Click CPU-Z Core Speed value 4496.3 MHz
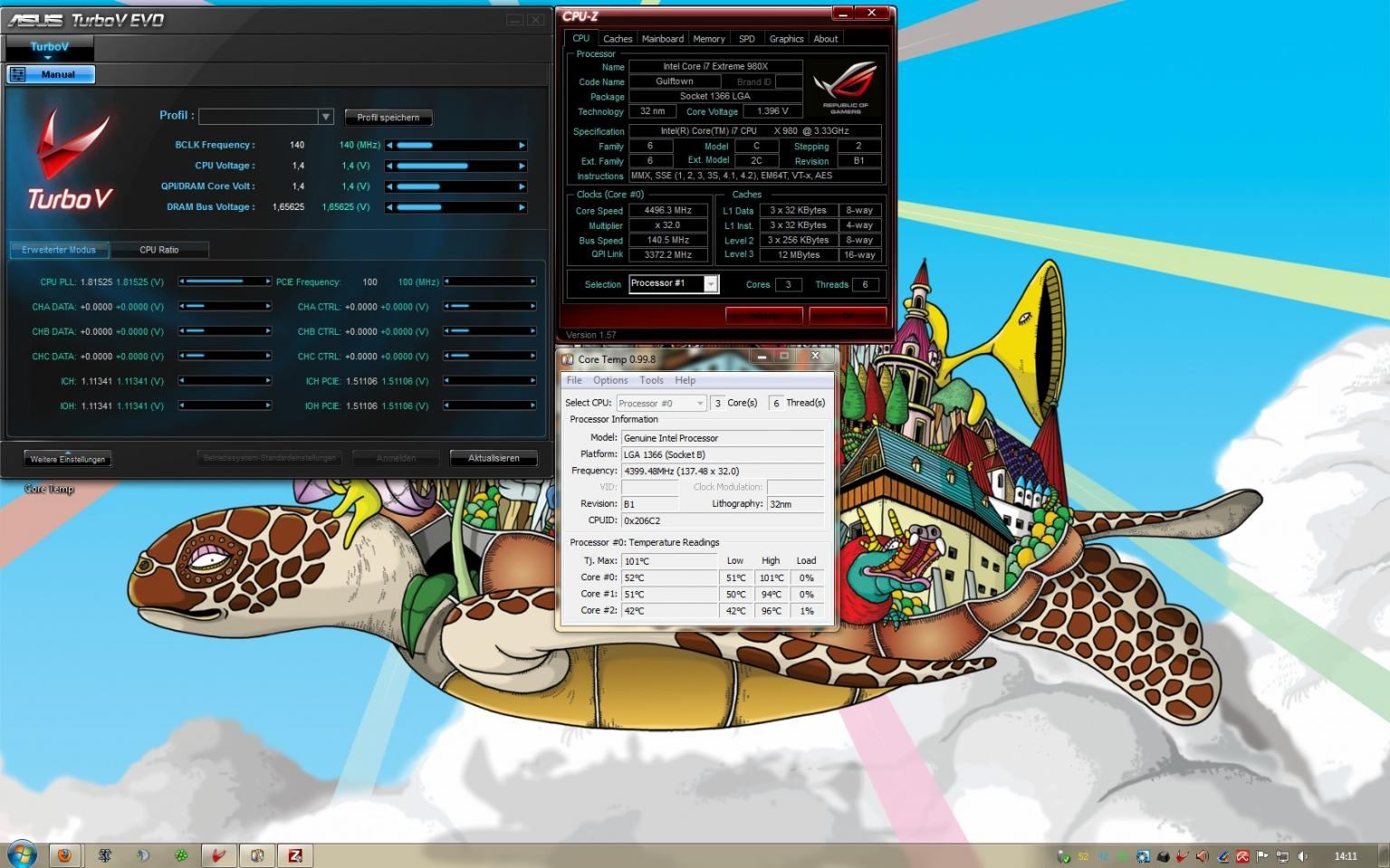Image resolution: width=1390 pixels, height=868 pixels. click(668, 210)
